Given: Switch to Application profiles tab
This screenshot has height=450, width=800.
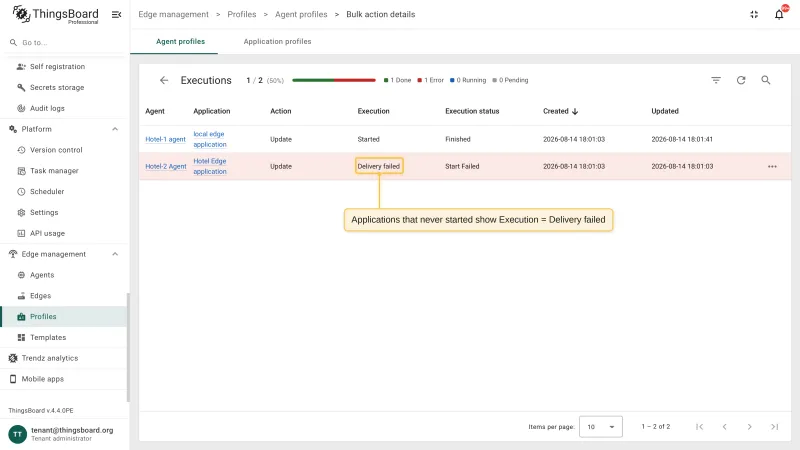Looking at the screenshot, I should click(277, 41).
